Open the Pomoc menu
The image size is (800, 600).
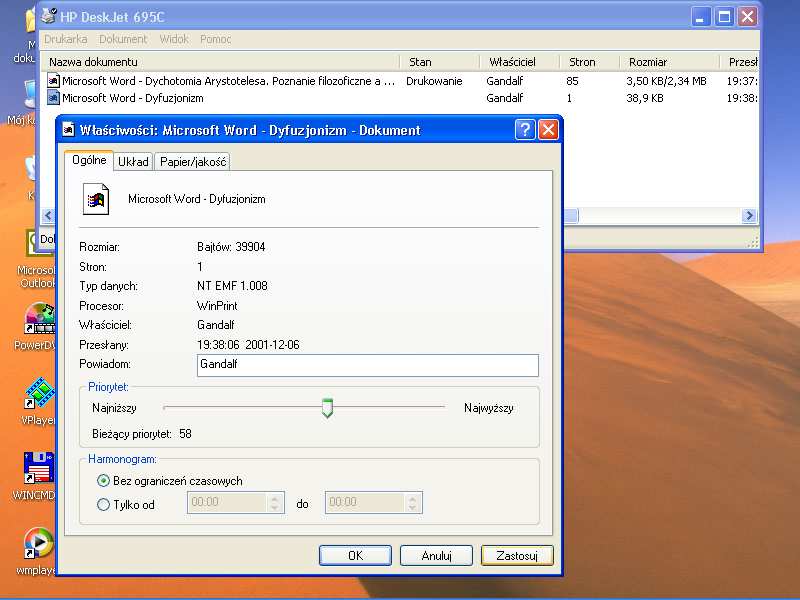pos(215,39)
